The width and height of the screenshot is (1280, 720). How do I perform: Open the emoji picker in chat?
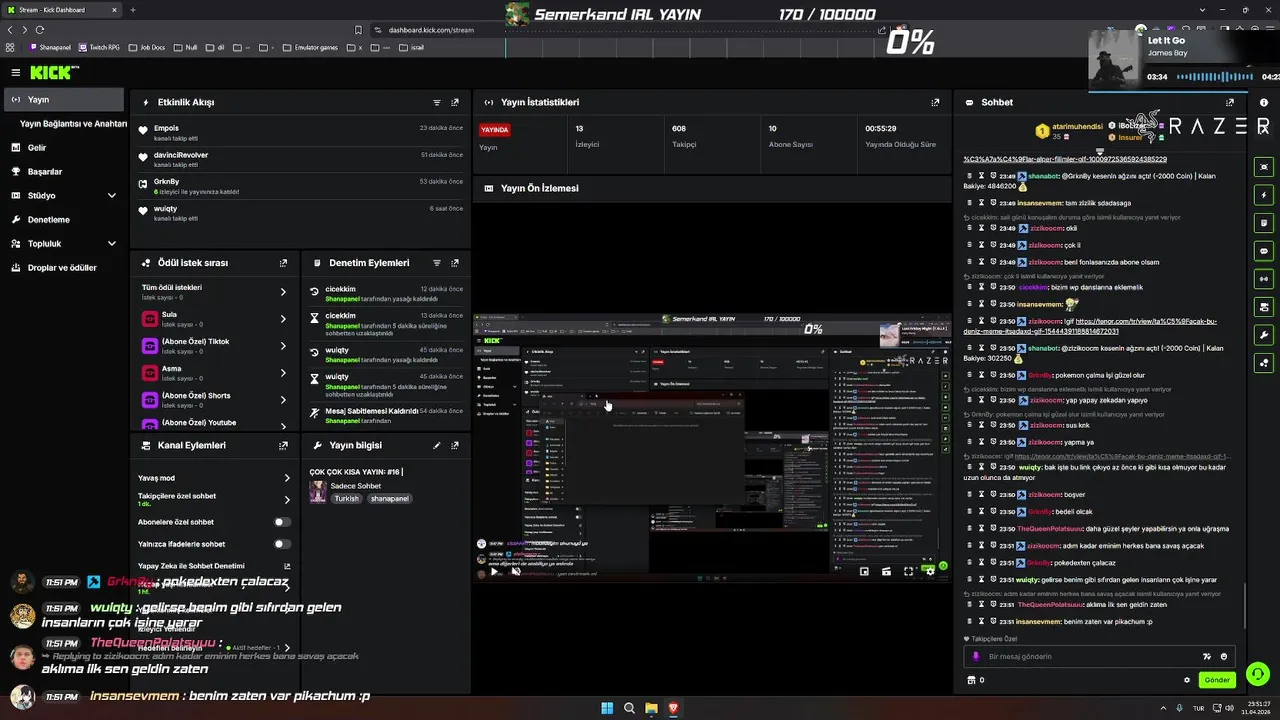click(1224, 656)
